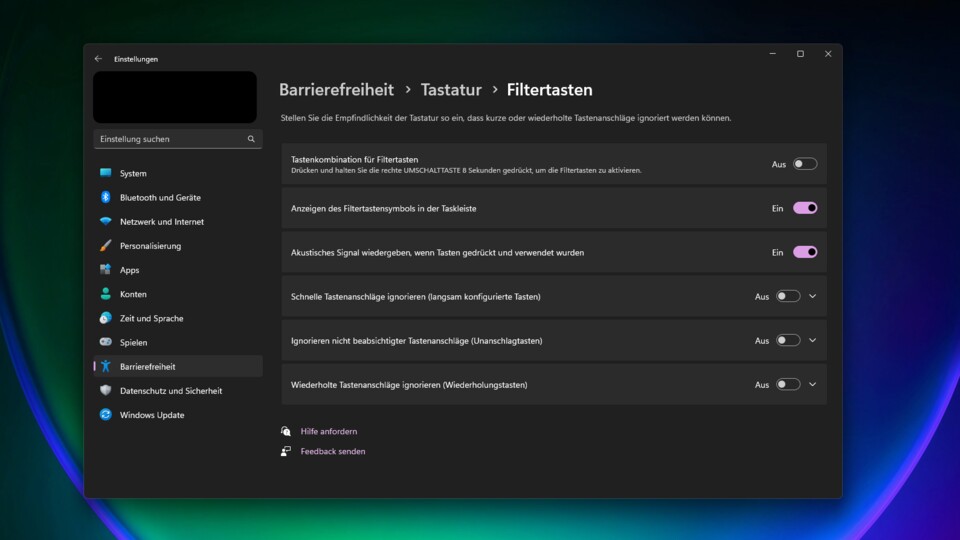Go back with the arrow icon
The height and width of the screenshot is (540, 960).
coord(98,59)
